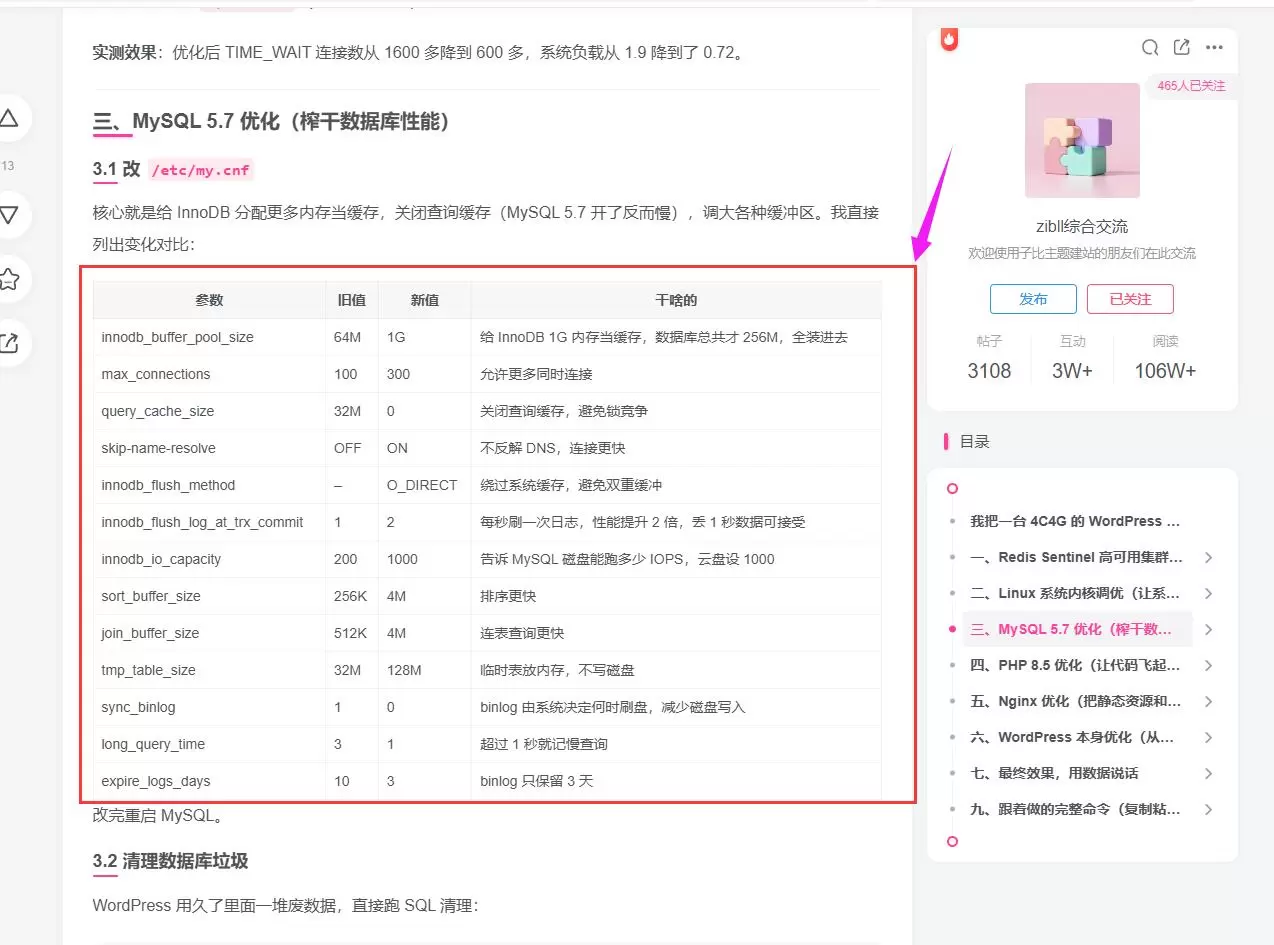Image resolution: width=1274 pixels, height=945 pixels.
Task: Click the /etc/my.cnf inline code
Action: [201, 170]
